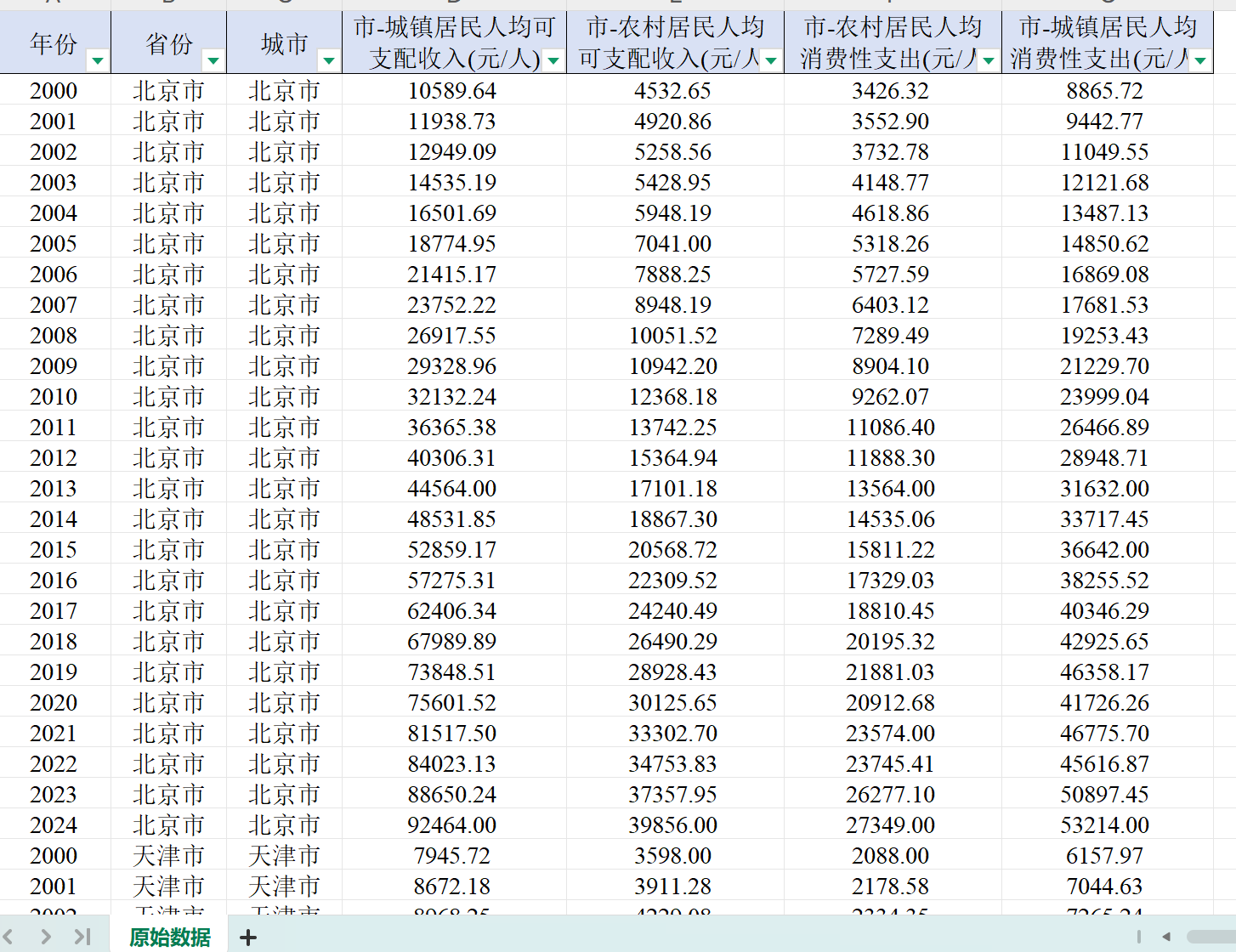
Task: Select the year cell 2020
Action: pos(55,703)
